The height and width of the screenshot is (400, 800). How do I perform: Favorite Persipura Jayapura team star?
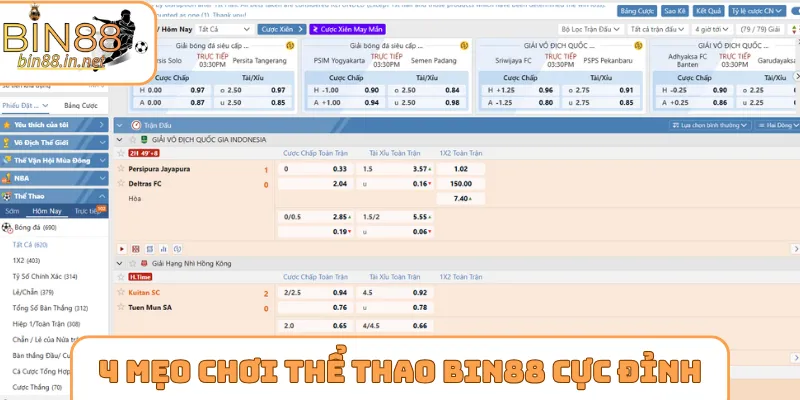(x=121, y=168)
